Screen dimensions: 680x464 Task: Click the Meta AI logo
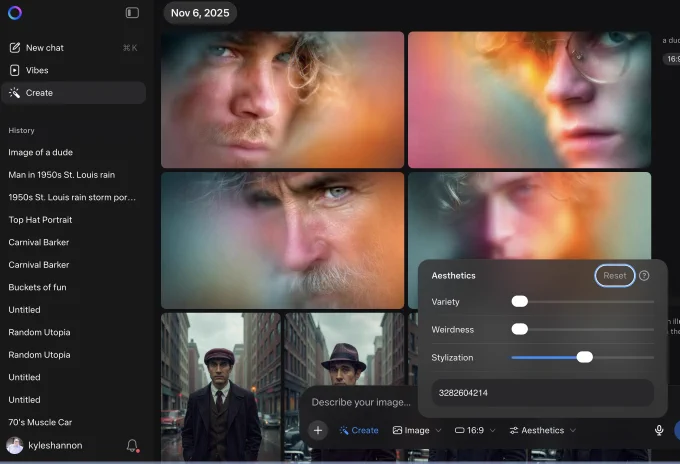tap(14, 13)
